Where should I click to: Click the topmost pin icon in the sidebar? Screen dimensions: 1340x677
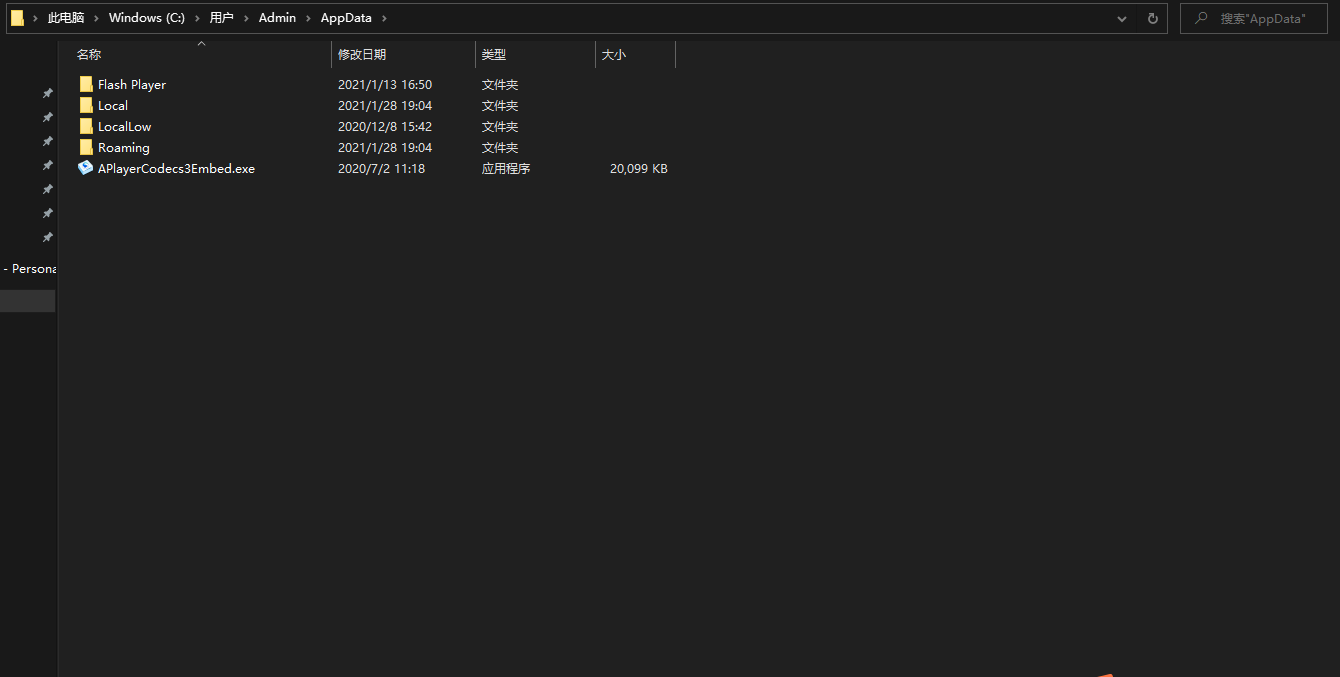click(x=47, y=92)
